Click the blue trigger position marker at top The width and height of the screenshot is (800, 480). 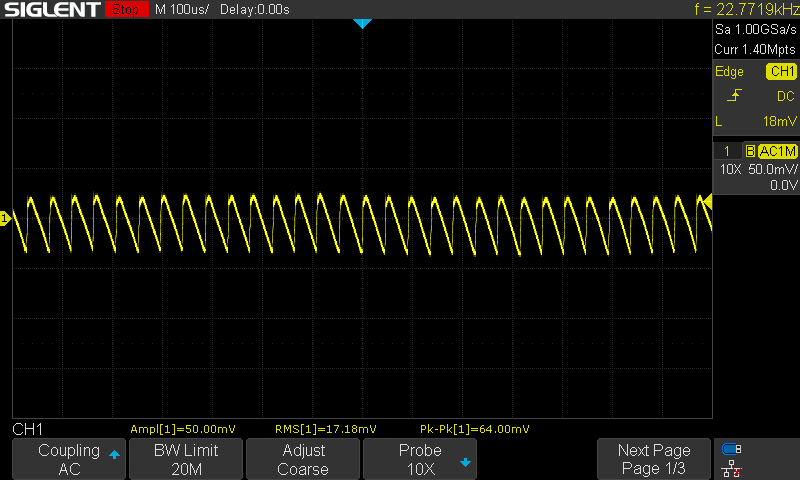click(x=362, y=23)
